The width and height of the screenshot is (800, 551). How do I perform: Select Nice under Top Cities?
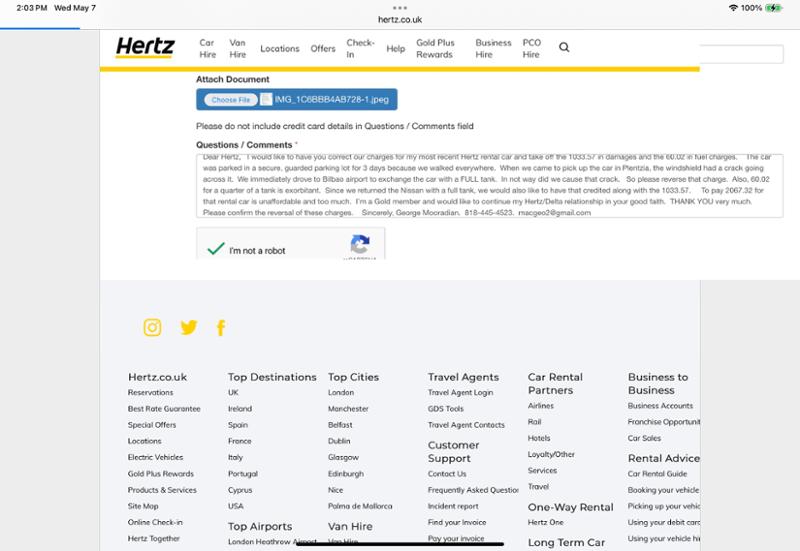pos(335,490)
